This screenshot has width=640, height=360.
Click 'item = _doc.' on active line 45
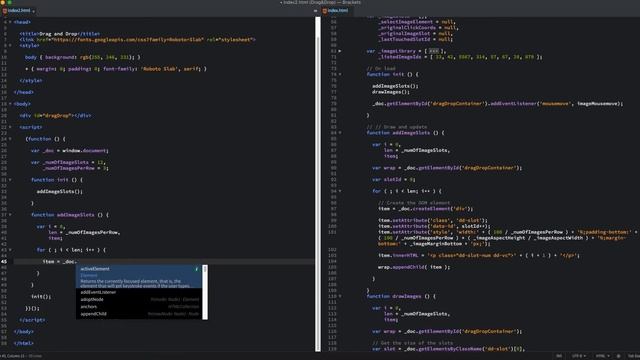pyautogui.click(x=60, y=262)
